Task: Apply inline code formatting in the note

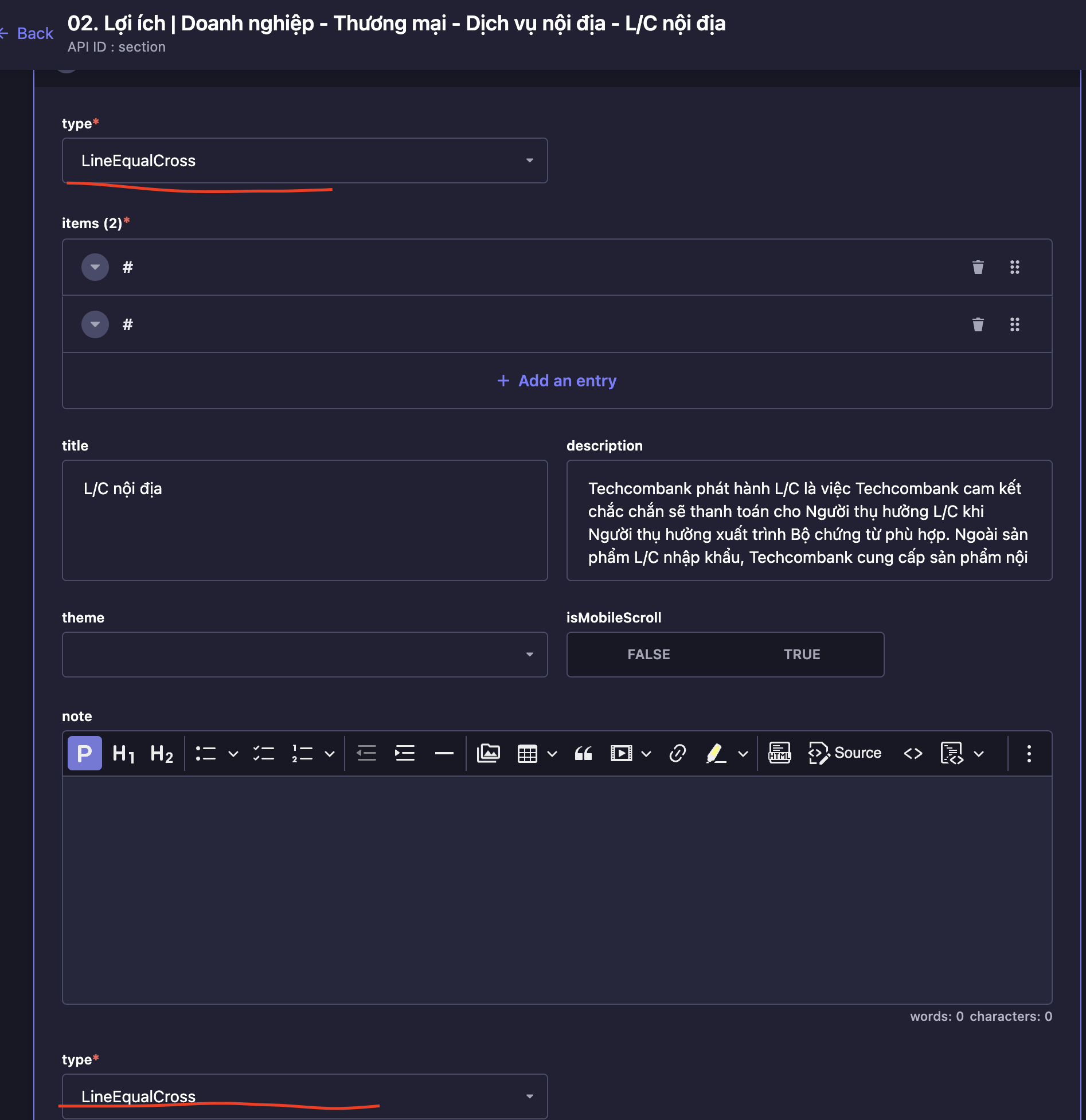Action: coord(913,753)
